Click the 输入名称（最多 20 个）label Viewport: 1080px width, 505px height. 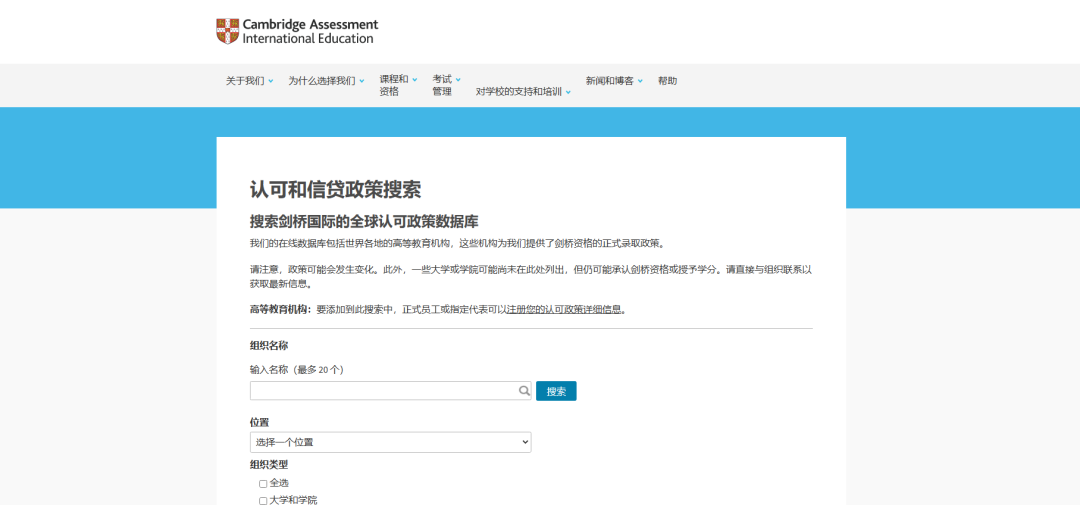297,370
